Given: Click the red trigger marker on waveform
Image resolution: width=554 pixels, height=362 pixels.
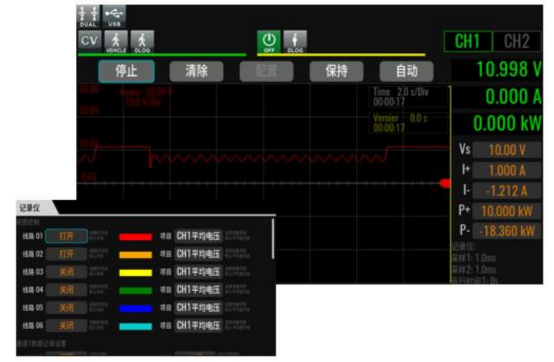Looking at the screenshot, I should (445, 183).
